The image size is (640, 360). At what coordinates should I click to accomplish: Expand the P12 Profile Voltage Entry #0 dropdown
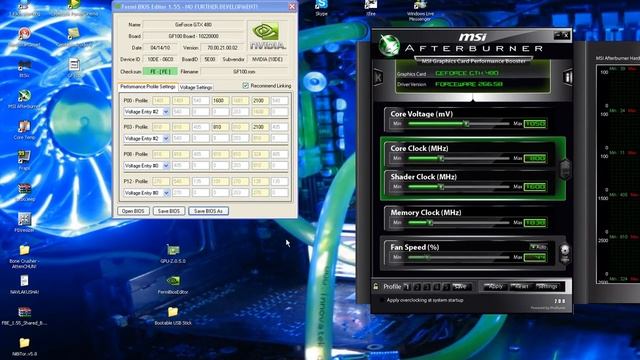(166, 193)
